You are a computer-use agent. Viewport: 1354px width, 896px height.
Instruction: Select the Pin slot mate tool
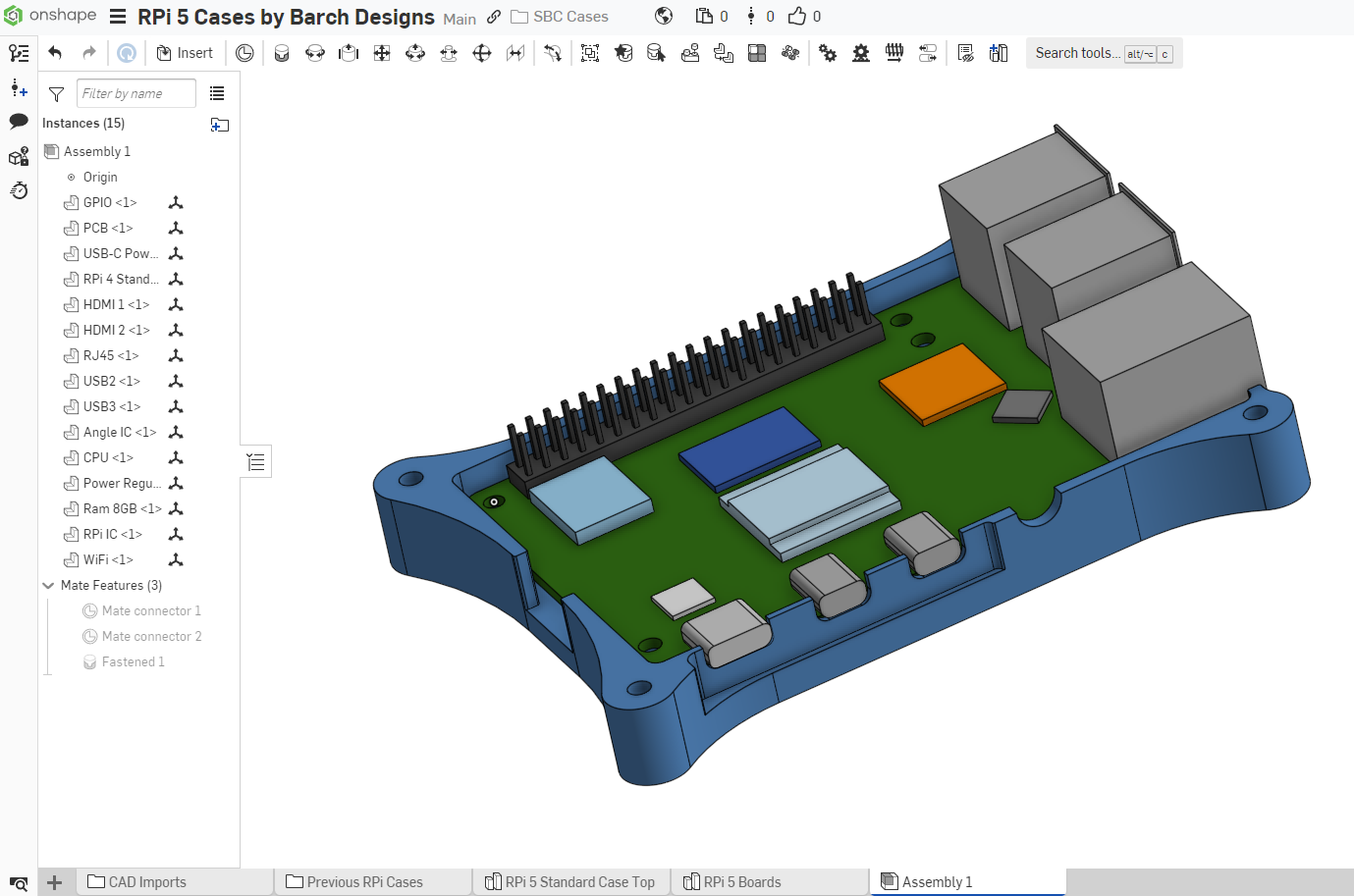point(449,53)
